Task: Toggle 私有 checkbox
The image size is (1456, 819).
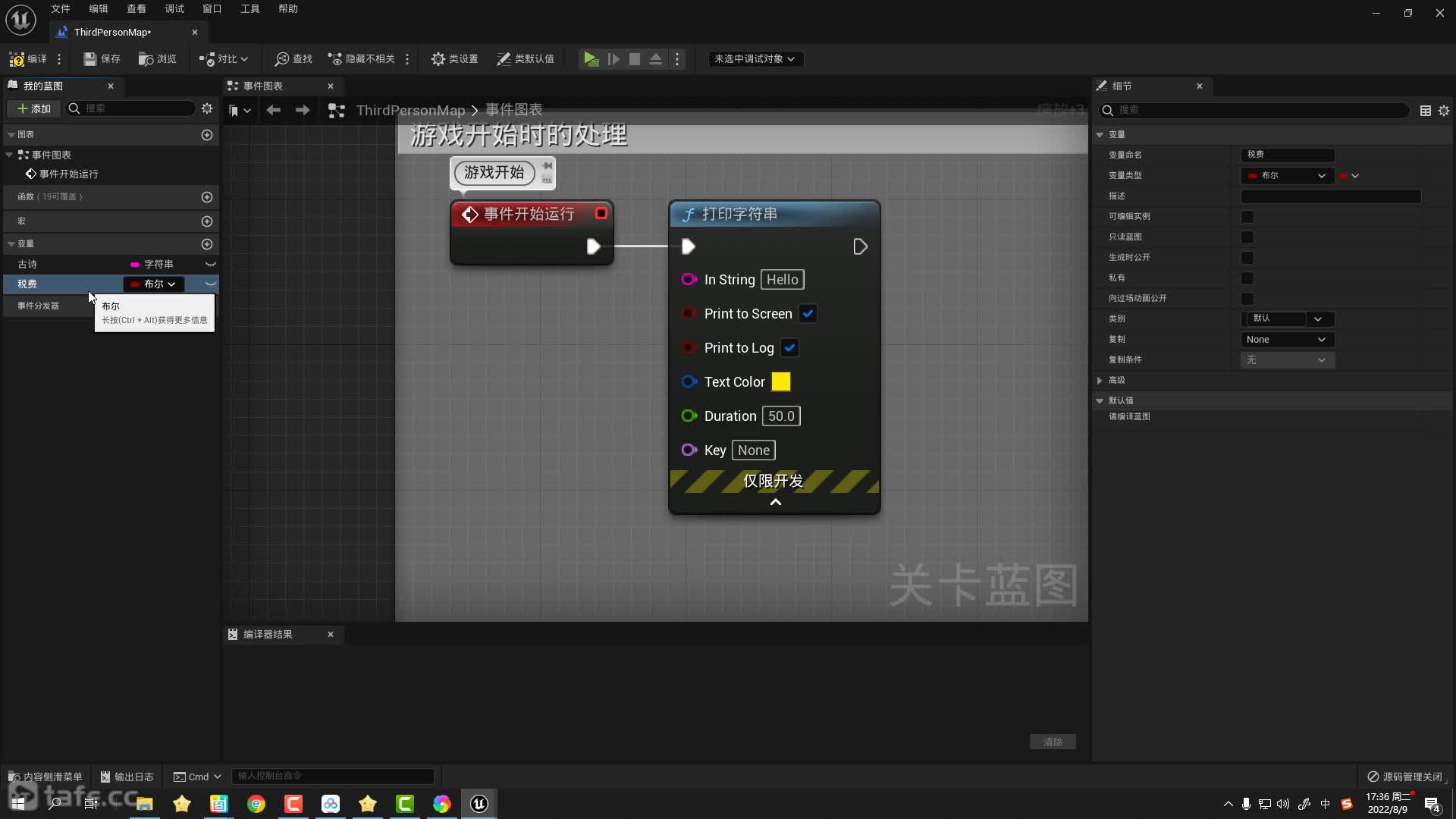Action: (1247, 278)
